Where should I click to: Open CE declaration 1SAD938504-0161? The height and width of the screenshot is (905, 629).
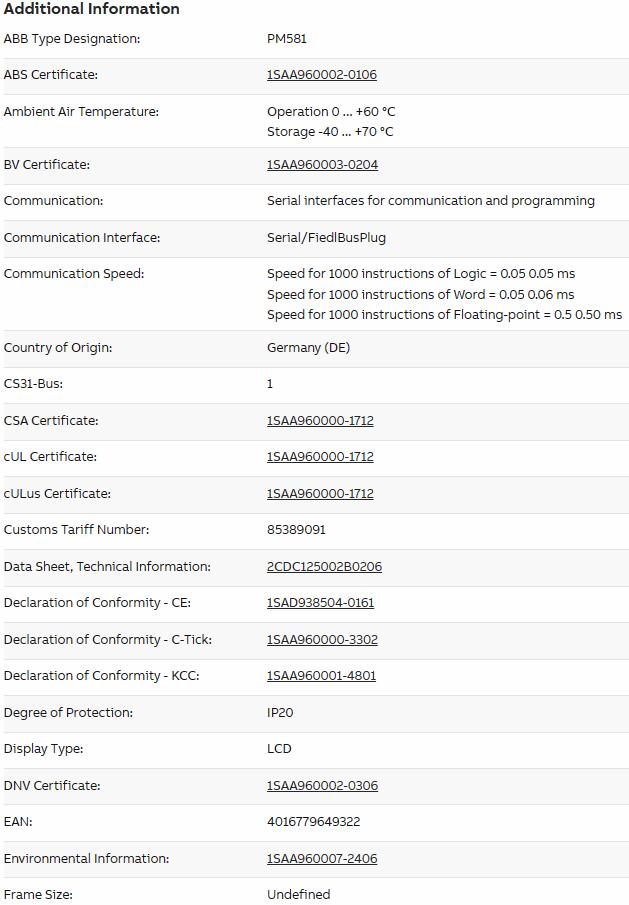320,603
